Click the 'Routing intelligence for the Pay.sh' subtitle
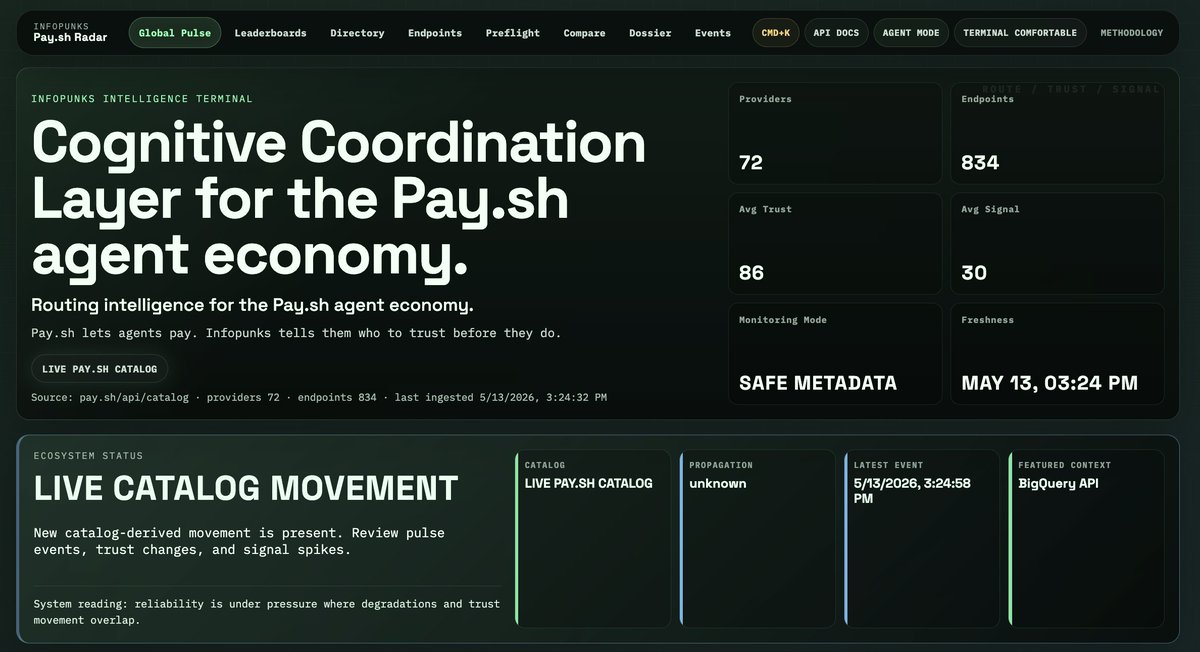1200x652 pixels. pyautogui.click(x=252, y=305)
